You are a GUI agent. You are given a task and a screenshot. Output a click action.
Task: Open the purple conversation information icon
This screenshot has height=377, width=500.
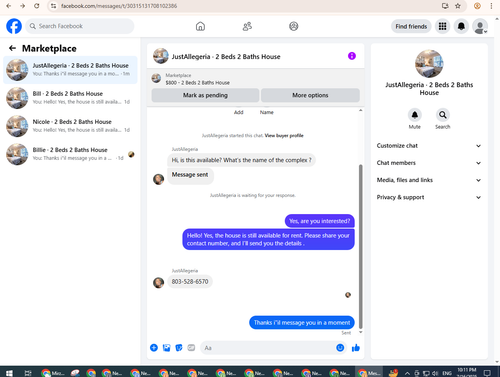pos(352,56)
